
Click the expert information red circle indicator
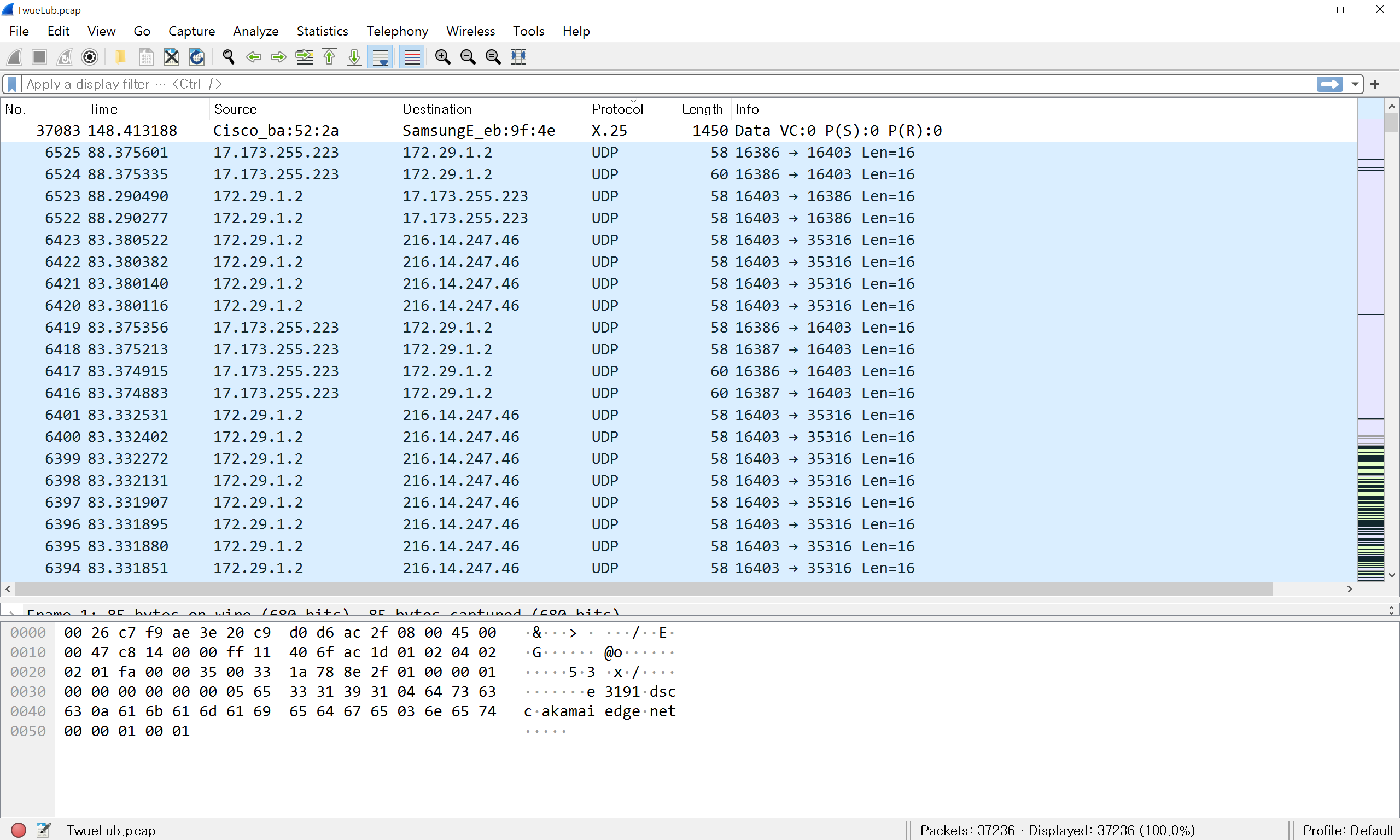pos(19,830)
